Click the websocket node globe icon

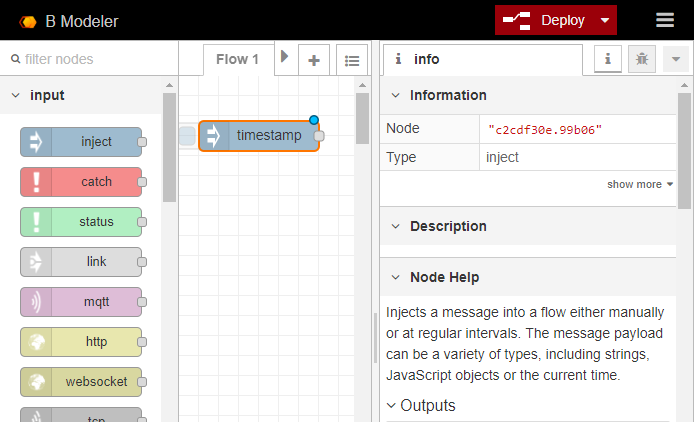36,382
